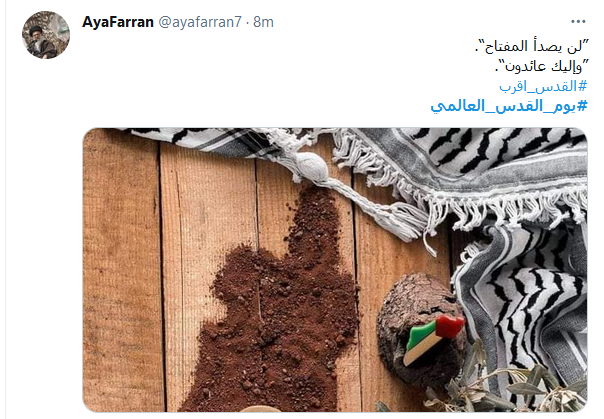Open AyaFarran's profile avatar picture

[x=46, y=35]
